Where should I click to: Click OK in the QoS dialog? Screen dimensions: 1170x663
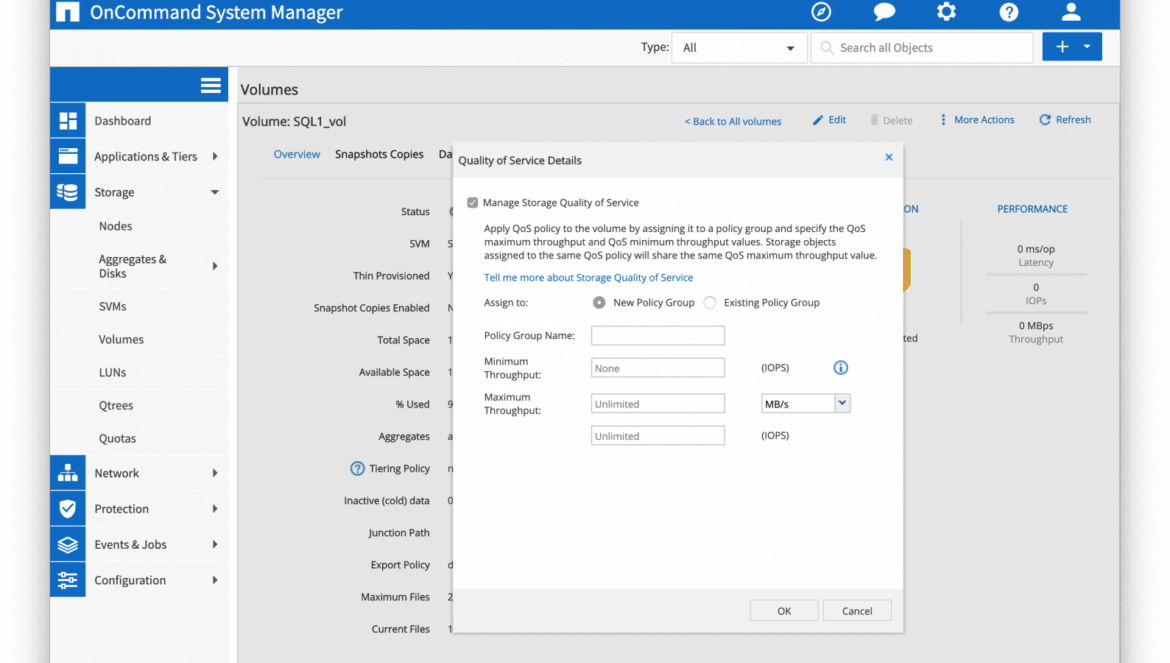click(x=783, y=611)
